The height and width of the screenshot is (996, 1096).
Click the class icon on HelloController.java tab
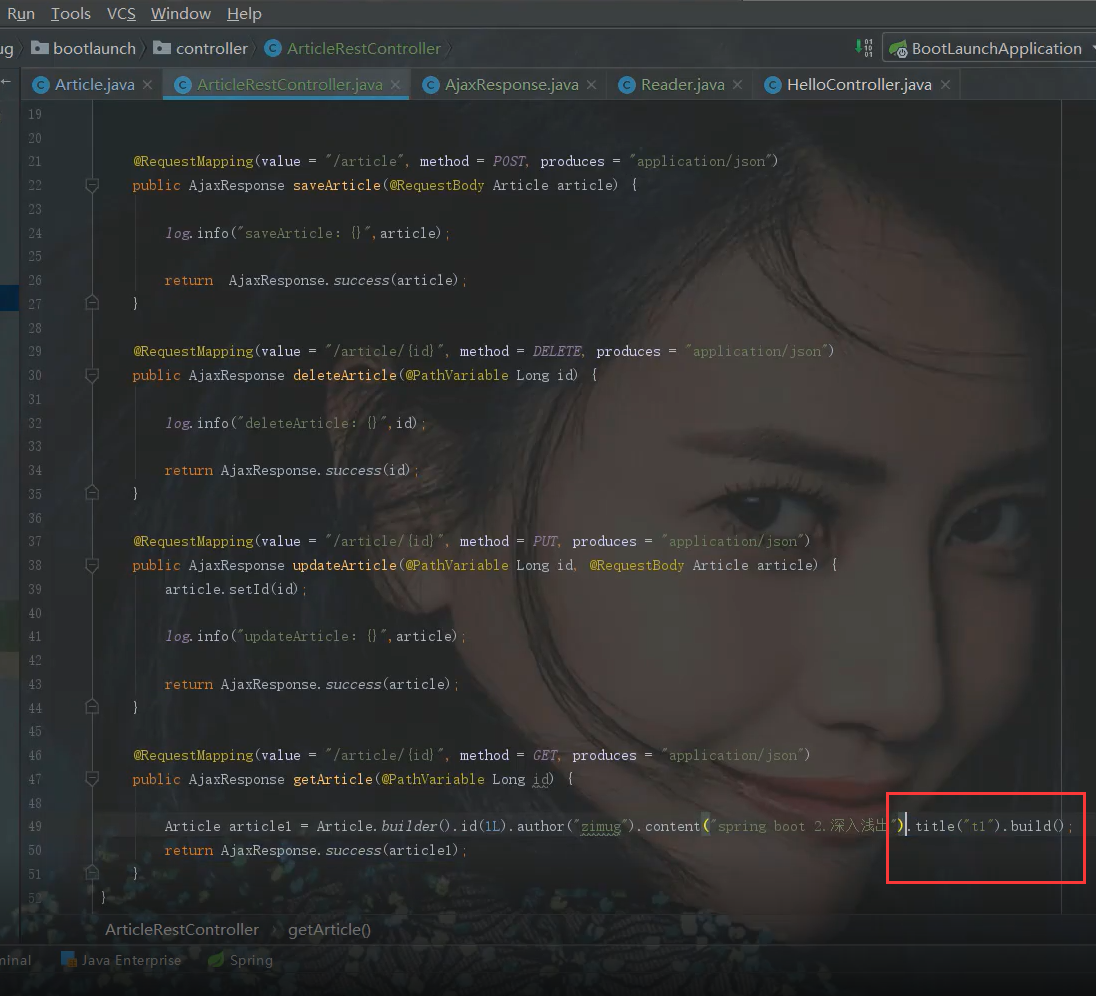click(772, 85)
